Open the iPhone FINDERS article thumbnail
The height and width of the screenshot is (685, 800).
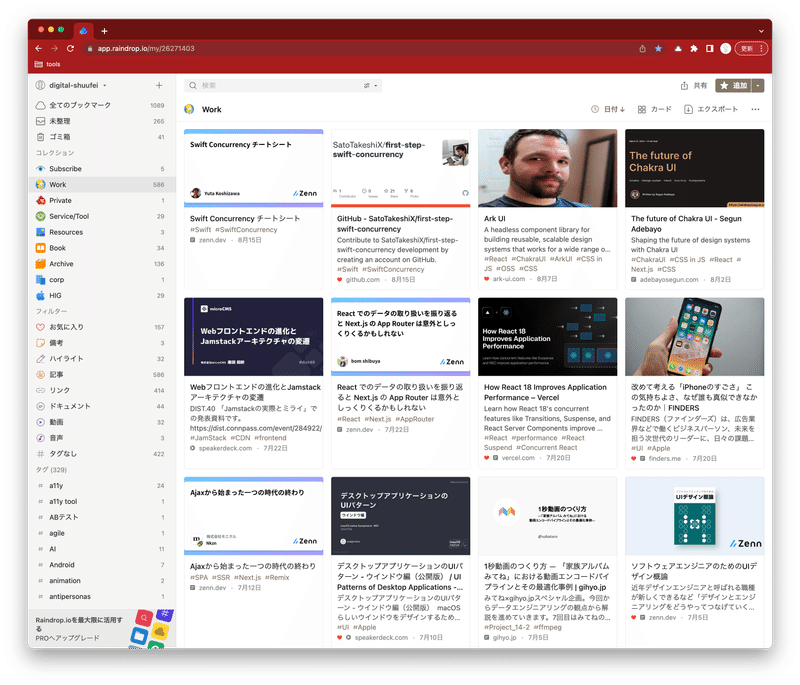[x=694, y=337]
